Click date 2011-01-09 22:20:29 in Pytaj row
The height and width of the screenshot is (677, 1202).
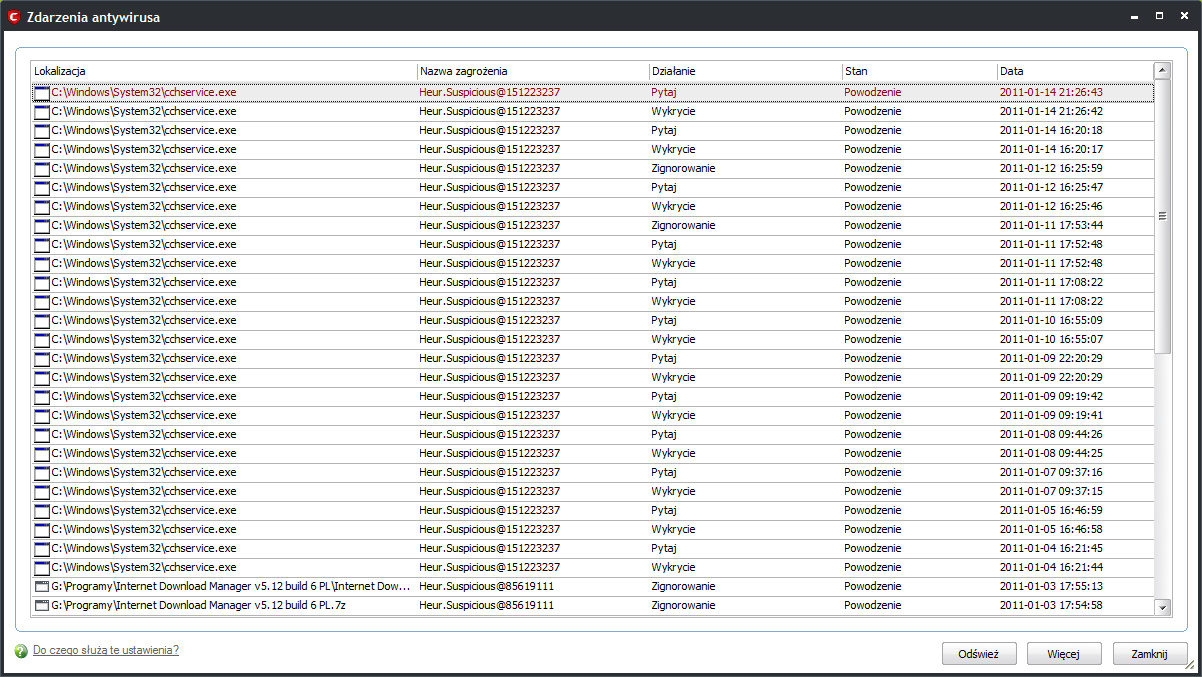(1051, 358)
